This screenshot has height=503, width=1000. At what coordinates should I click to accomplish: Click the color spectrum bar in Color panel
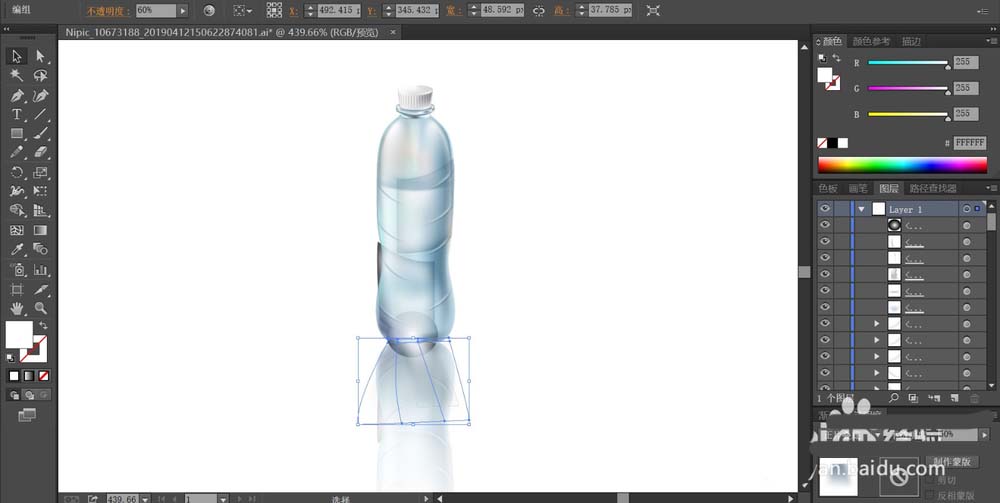point(902,165)
